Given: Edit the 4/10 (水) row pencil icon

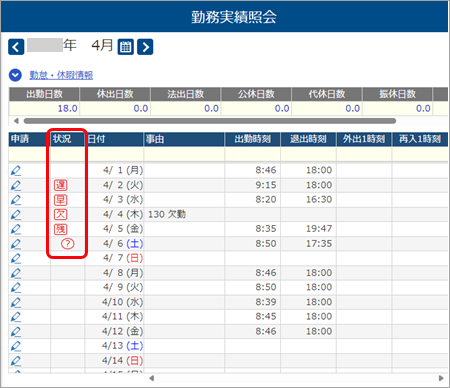Looking at the screenshot, I should [16, 302].
